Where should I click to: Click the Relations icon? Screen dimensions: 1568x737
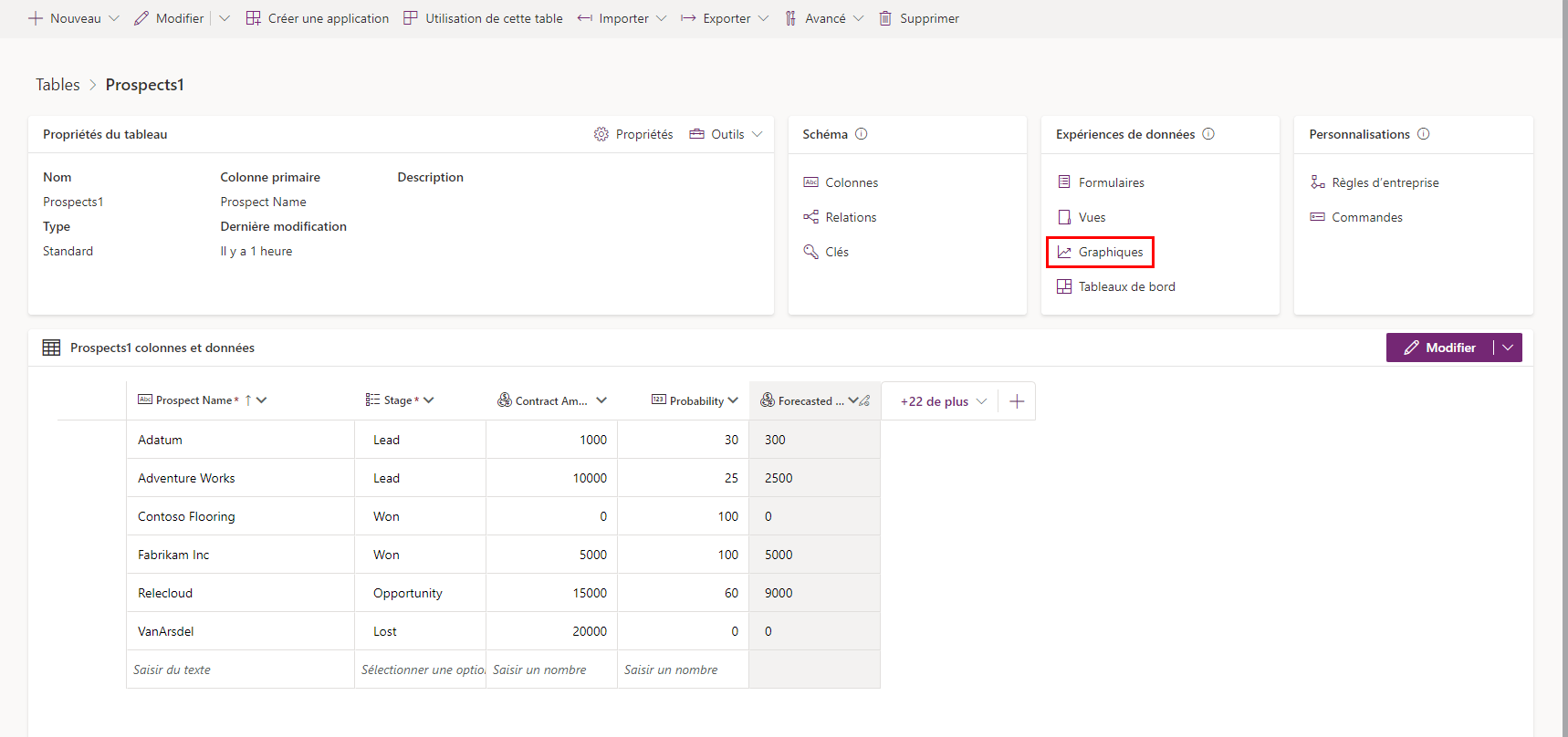pyautogui.click(x=811, y=217)
